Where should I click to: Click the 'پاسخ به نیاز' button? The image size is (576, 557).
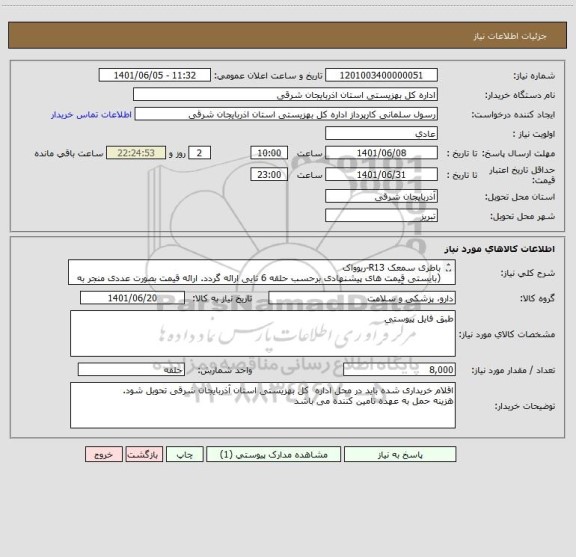point(400,454)
